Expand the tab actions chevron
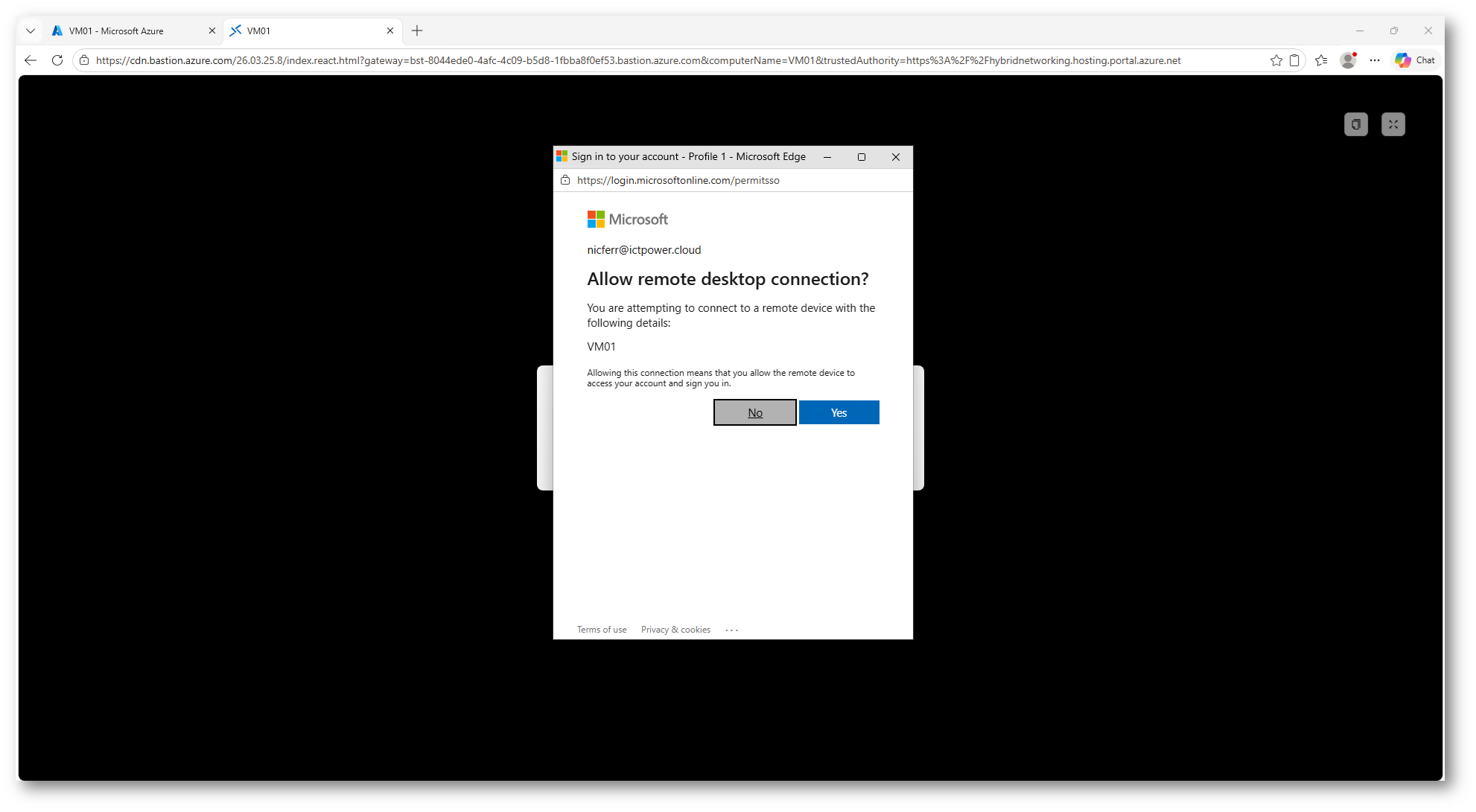1476x812 pixels. point(31,31)
